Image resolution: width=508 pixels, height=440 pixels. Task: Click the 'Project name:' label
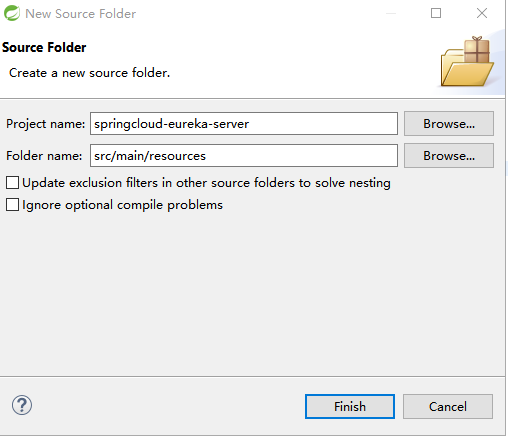46,124
